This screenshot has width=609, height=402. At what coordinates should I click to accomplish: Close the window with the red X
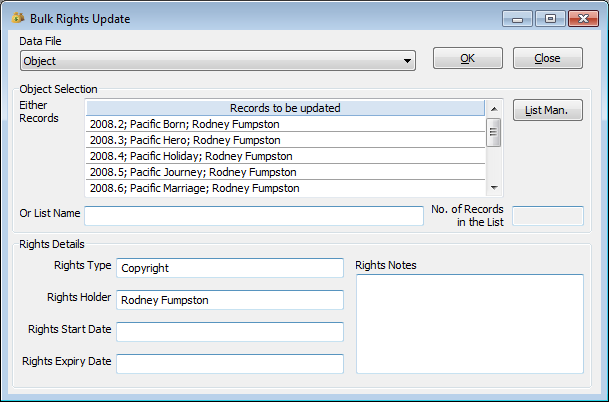tap(583, 19)
